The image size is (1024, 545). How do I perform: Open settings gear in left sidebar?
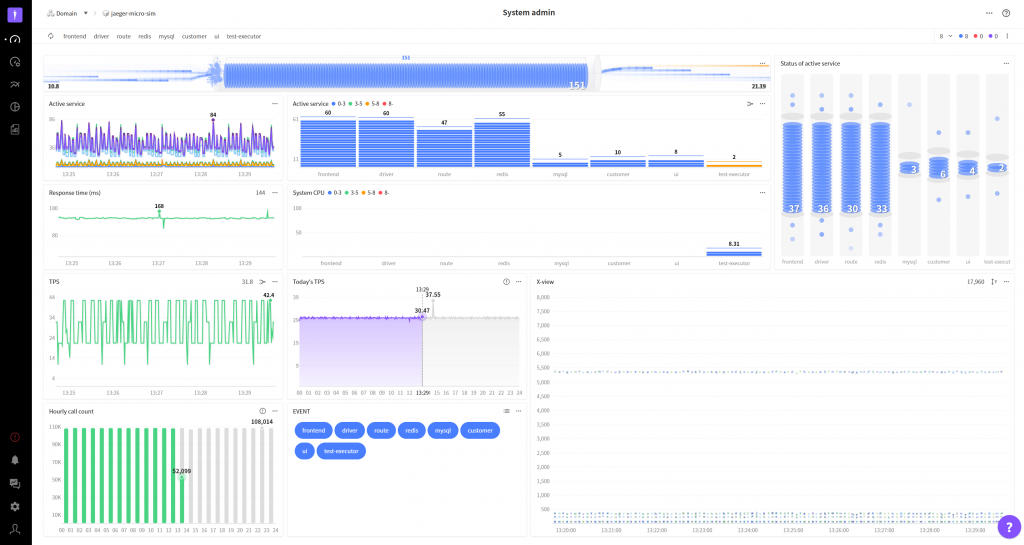[15, 506]
